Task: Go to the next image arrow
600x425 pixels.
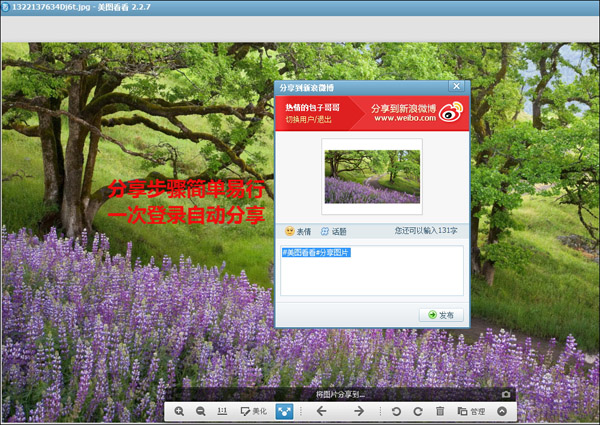Action: 359,411
